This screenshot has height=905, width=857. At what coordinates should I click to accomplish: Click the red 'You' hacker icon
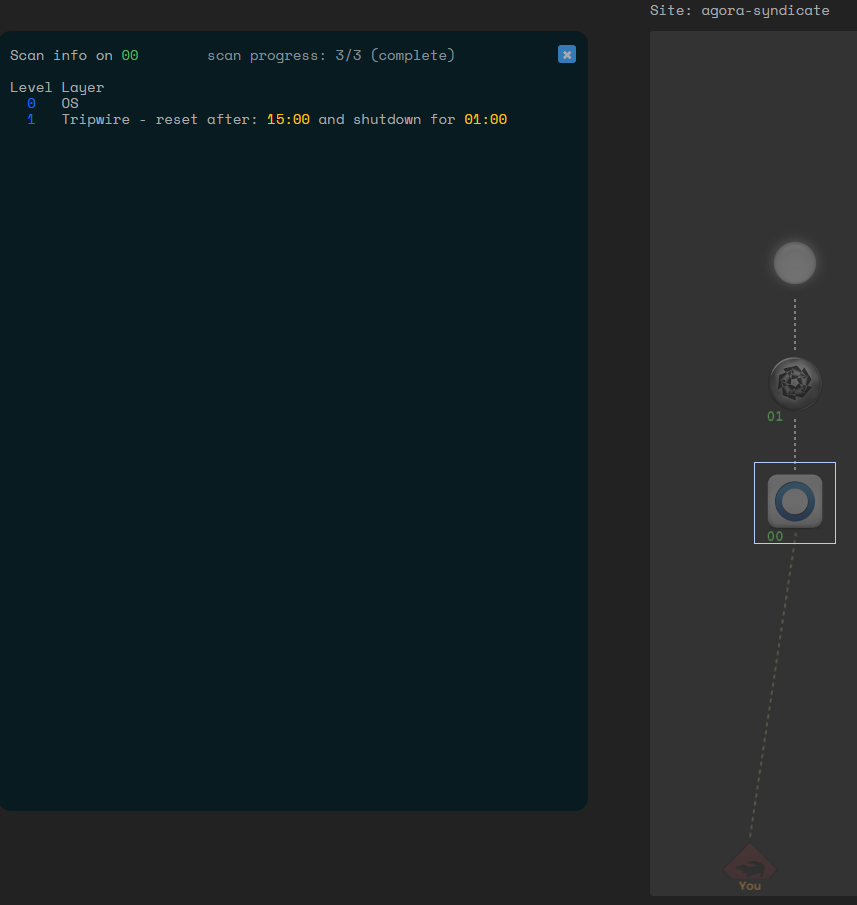point(749,865)
